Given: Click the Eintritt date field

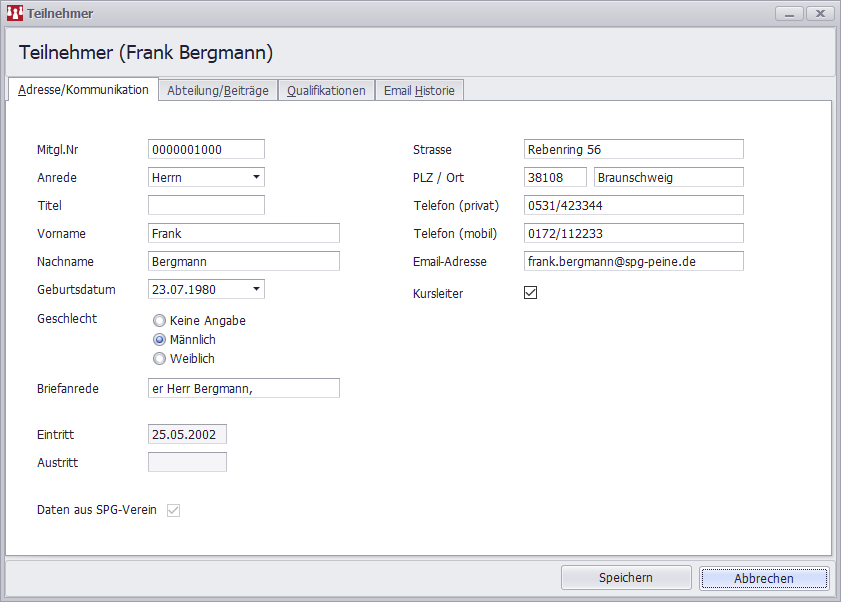Looking at the screenshot, I should [187, 434].
